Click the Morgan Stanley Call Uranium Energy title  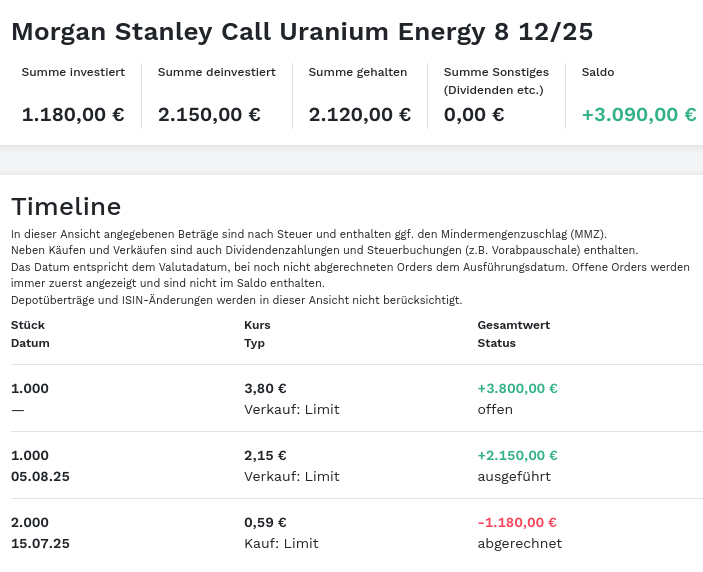coord(302,32)
